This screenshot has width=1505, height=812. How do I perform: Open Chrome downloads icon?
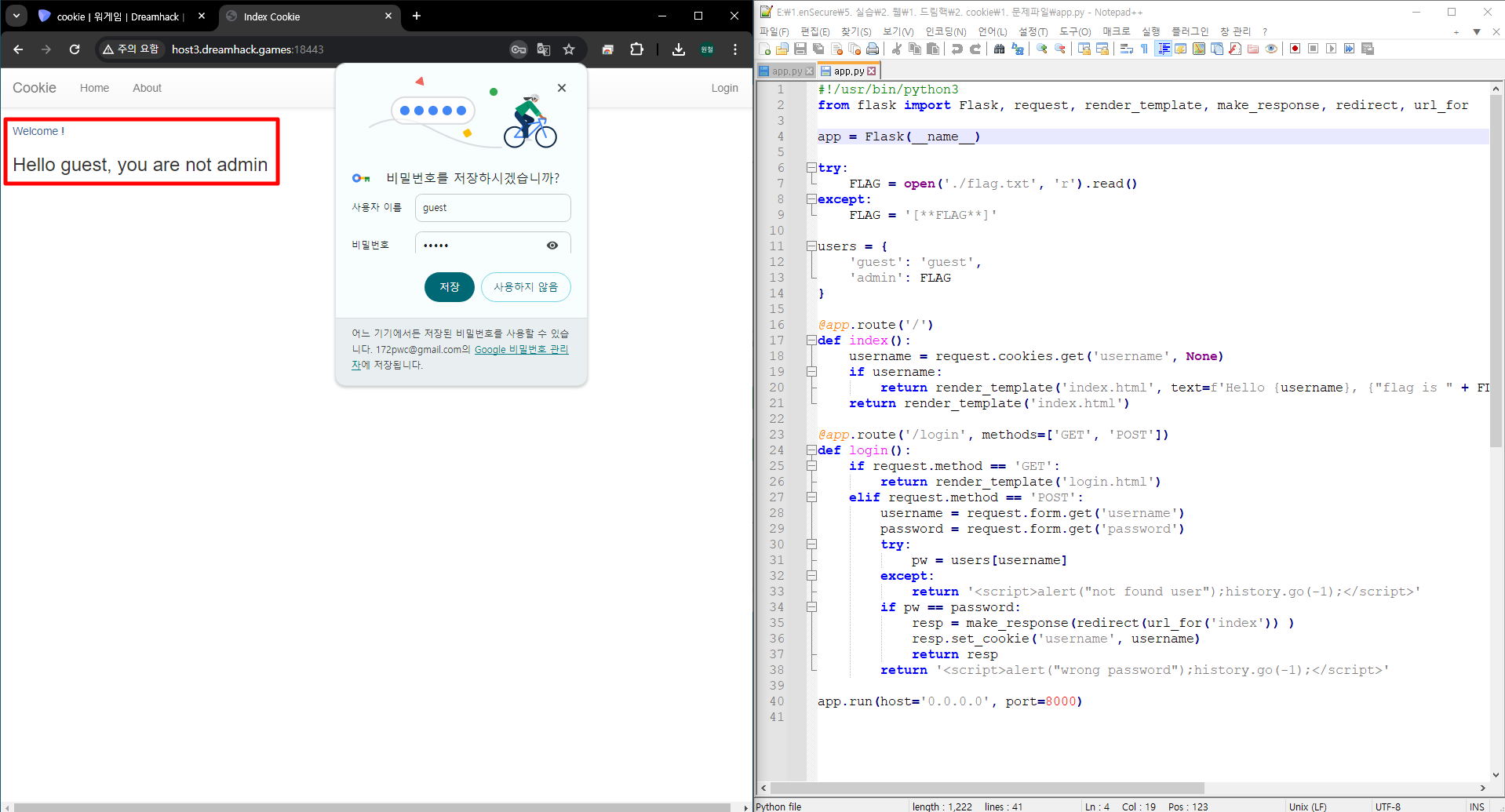point(679,49)
